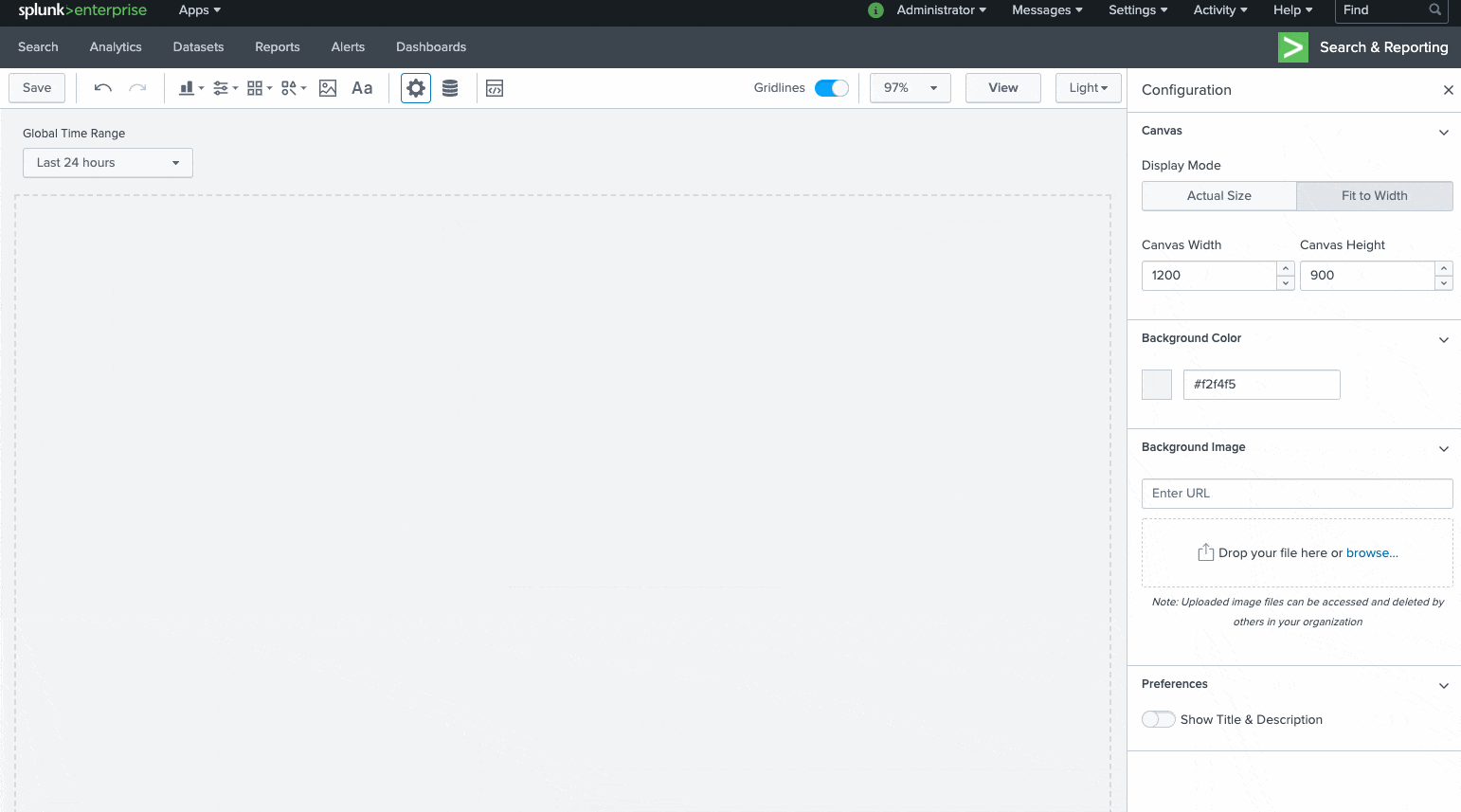Open the layout grid icon menu
Viewport: 1461px width, 812px height.
pyautogui.click(x=260, y=88)
